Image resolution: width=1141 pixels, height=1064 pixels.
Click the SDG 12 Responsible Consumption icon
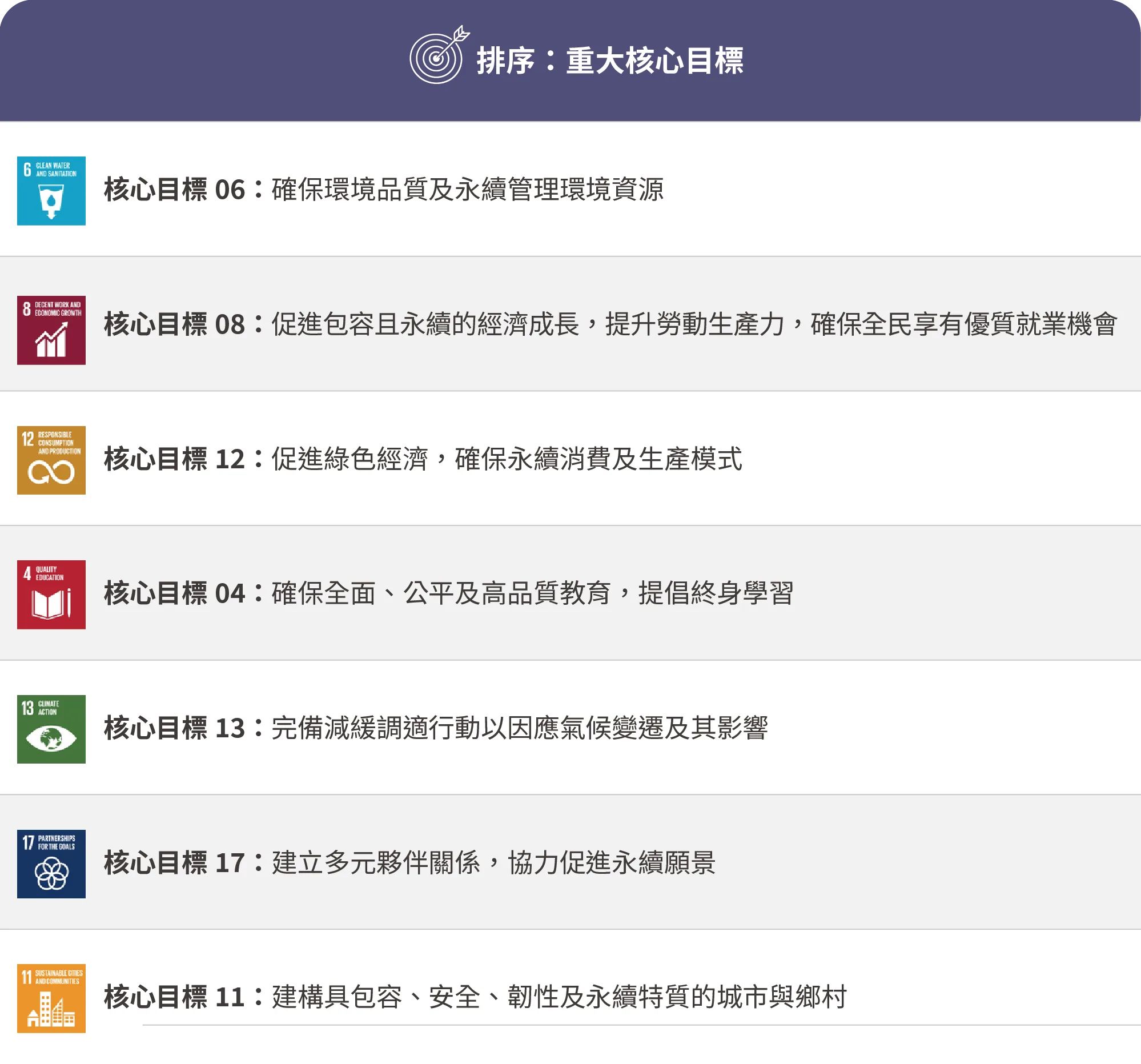(51, 460)
